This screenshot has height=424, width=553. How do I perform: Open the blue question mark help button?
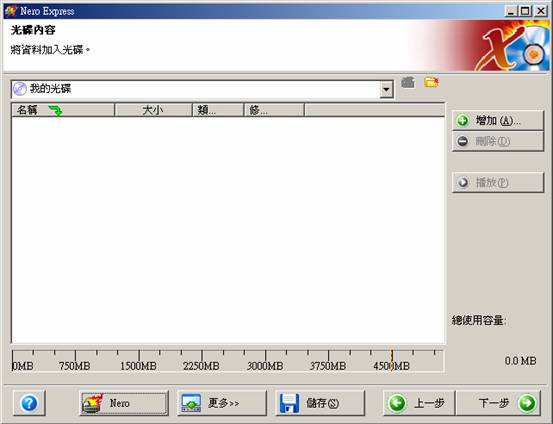click(x=29, y=403)
